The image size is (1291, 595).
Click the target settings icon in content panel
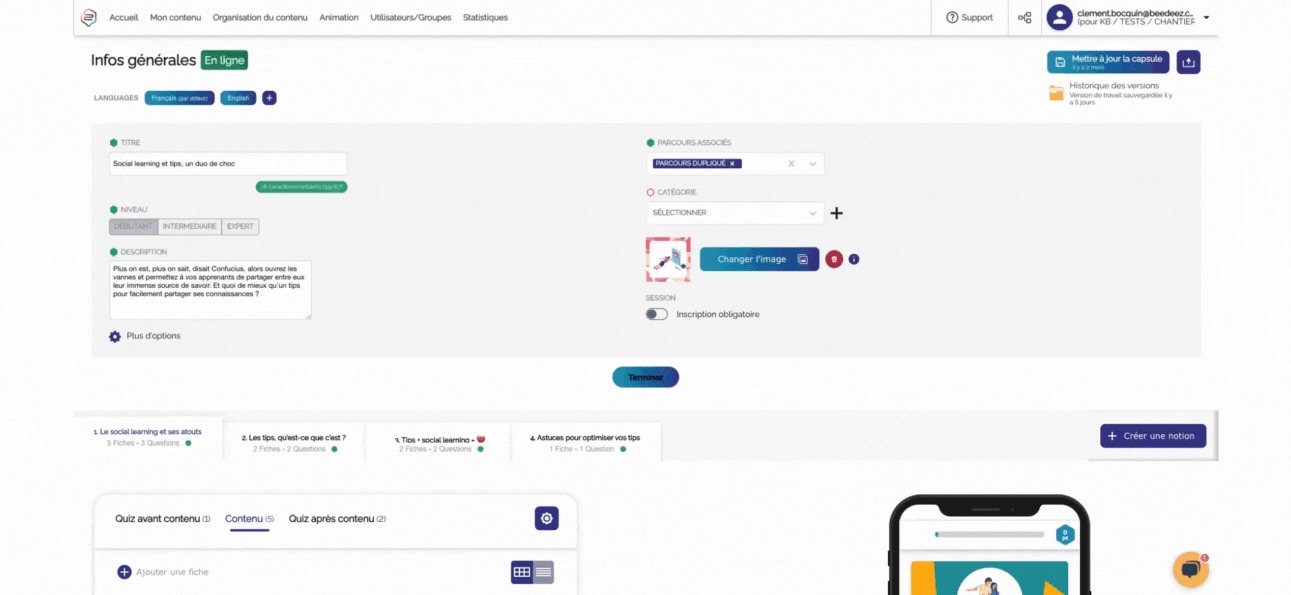click(x=546, y=518)
